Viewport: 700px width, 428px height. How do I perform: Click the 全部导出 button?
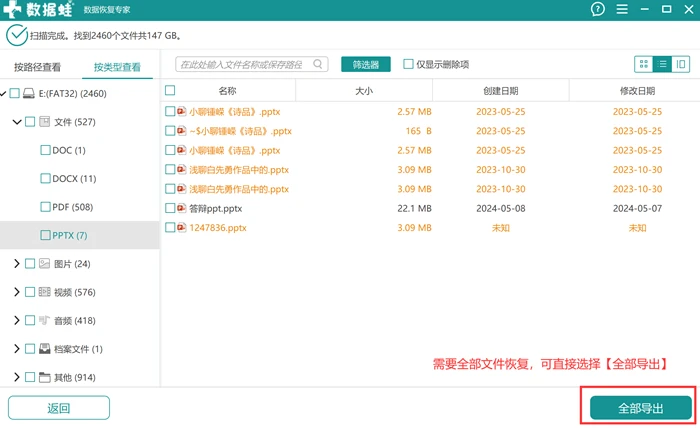coord(641,408)
